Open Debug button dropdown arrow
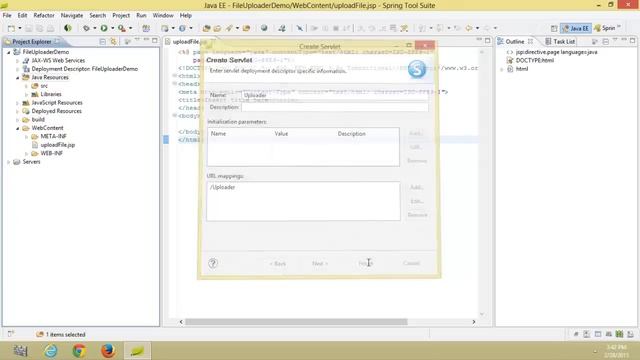 [x=94, y=28]
